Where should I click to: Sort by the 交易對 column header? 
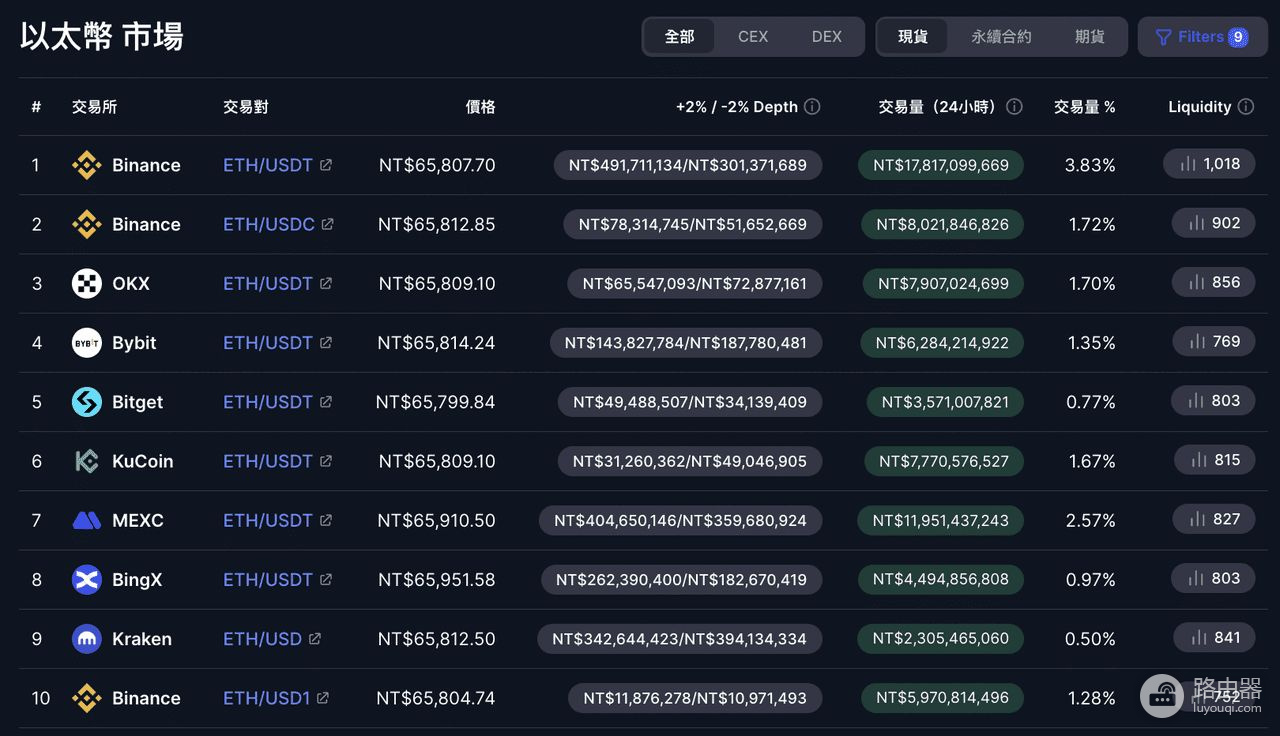[x=246, y=107]
